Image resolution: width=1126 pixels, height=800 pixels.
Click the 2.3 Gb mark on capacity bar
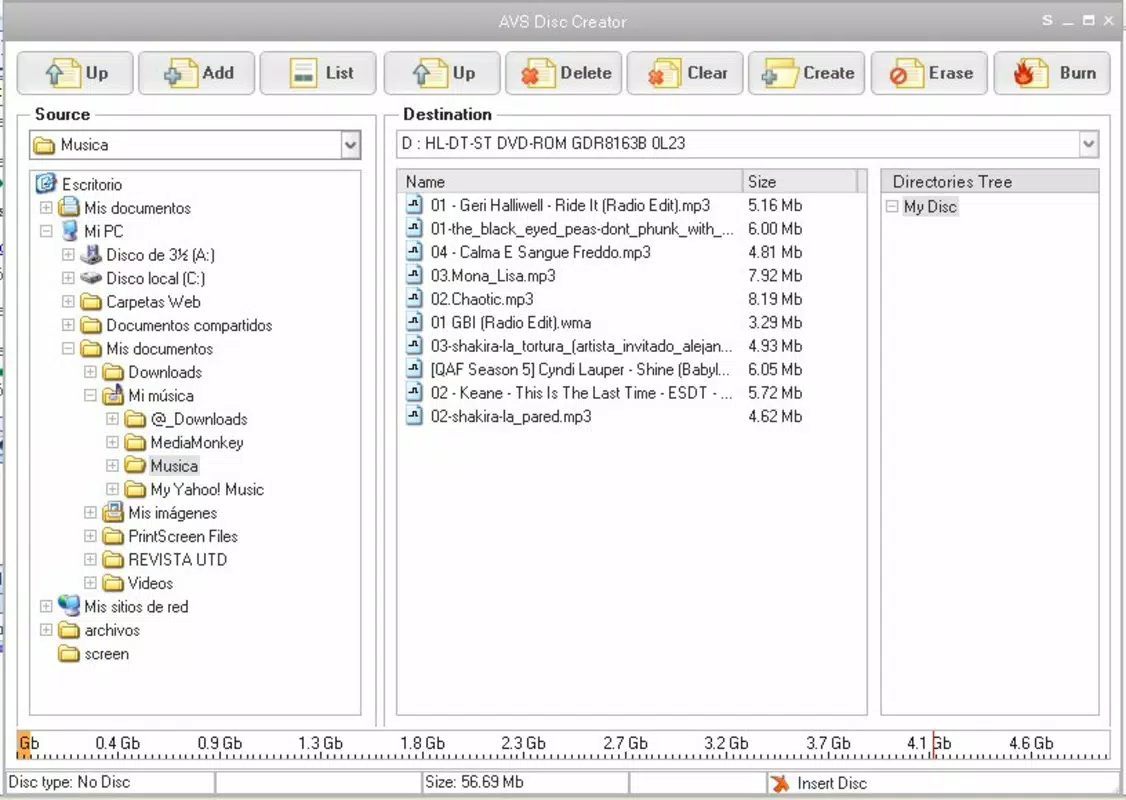pyautogui.click(x=523, y=743)
